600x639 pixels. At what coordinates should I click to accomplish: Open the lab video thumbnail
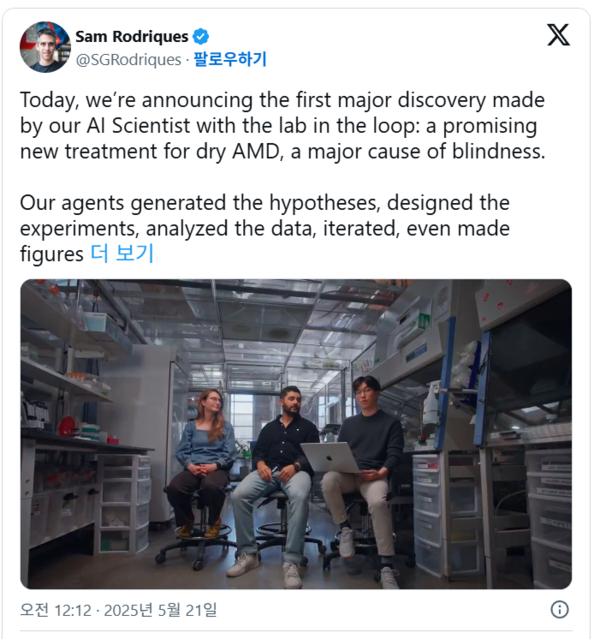pyautogui.click(x=296, y=433)
